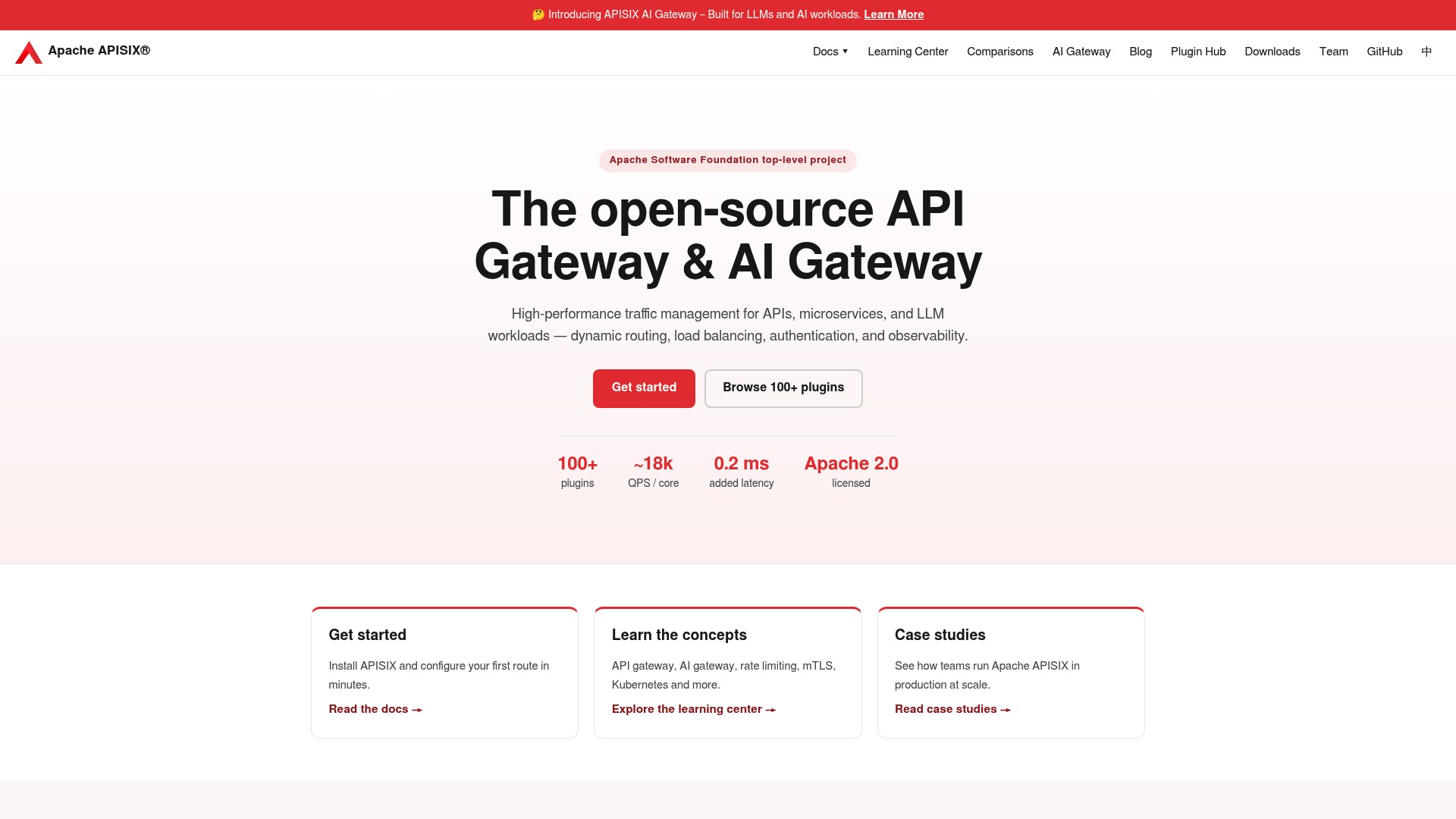This screenshot has width=1456, height=819.
Task: Click the red Get started button
Action: [x=644, y=388]
